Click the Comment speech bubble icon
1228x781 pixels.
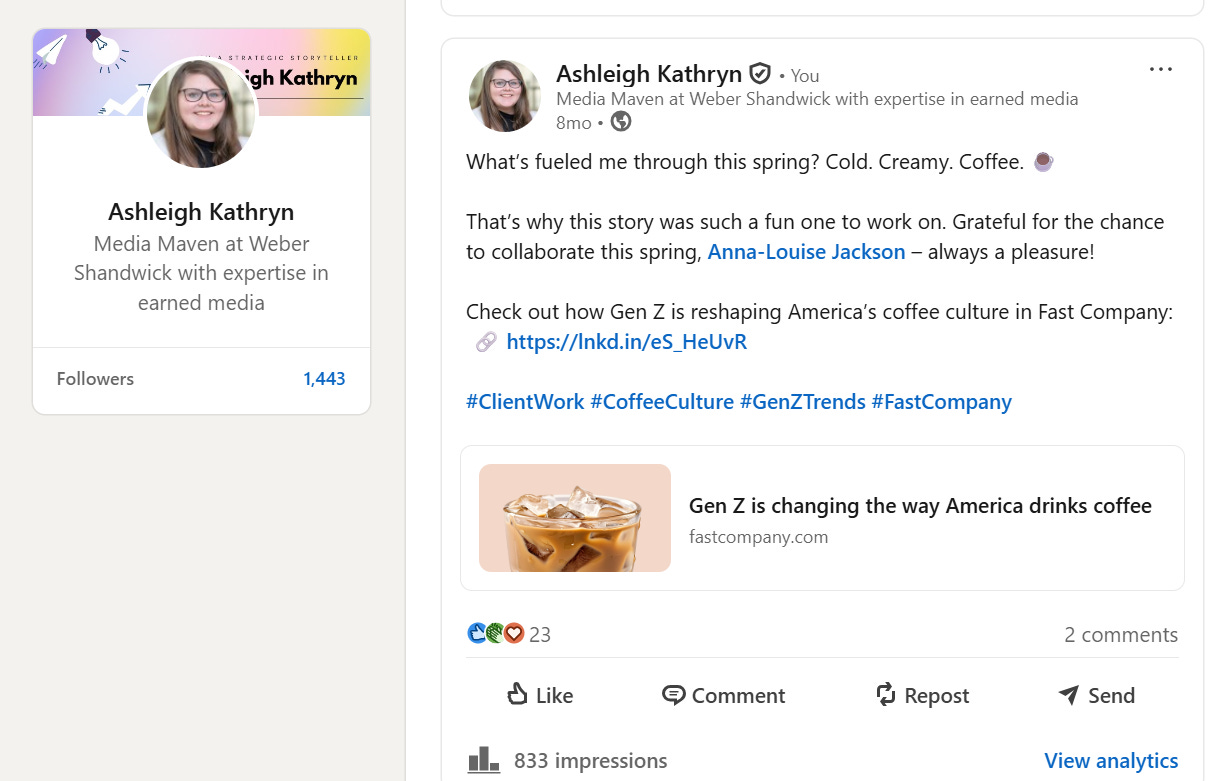click(x=674, y=695)
